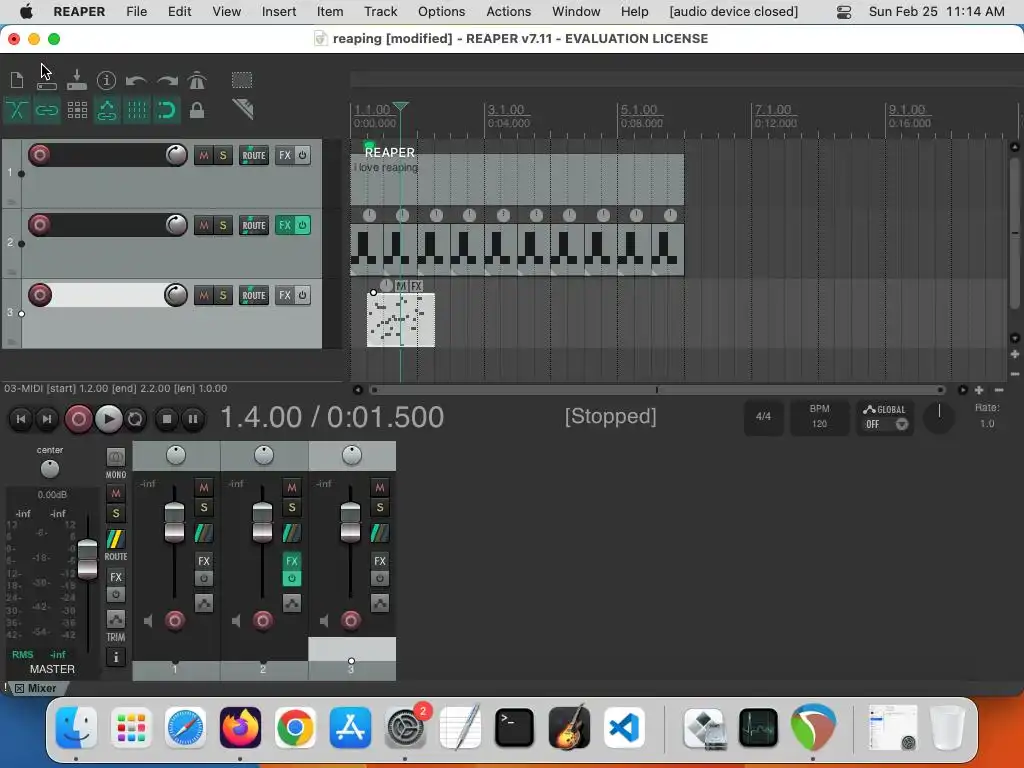This screenshot has width=1024, height=768.
Task: Click the BPM 120 tempo field
Action: (x=820, y=417)
